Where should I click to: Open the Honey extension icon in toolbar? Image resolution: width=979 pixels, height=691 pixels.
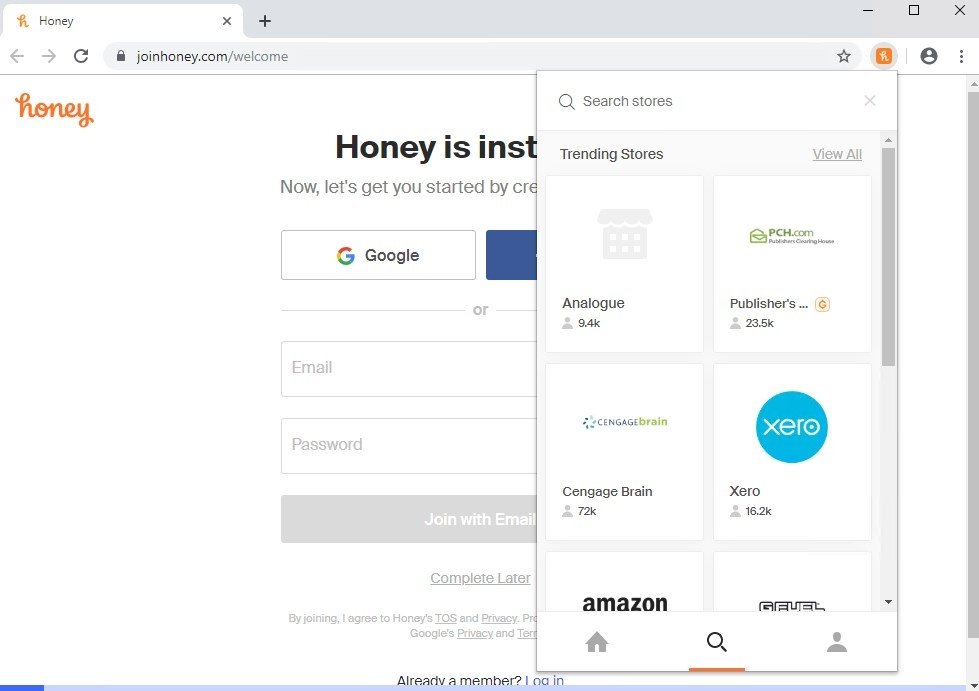(x=883, y=56)
